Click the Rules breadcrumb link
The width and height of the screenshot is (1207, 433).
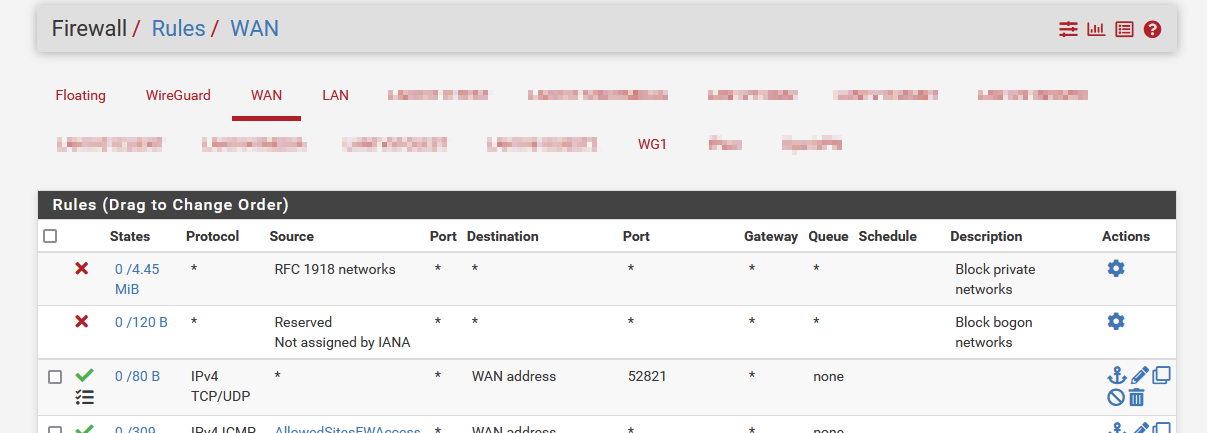tap(178, 29)
